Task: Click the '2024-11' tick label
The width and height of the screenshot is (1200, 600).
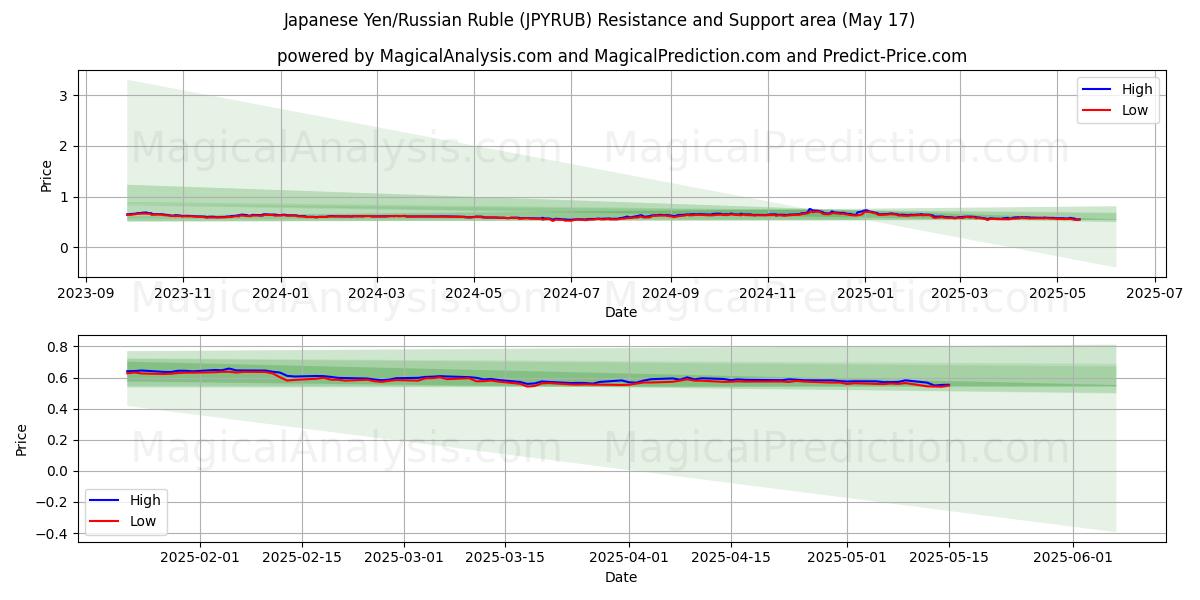Action: click(x=768, y=295)
